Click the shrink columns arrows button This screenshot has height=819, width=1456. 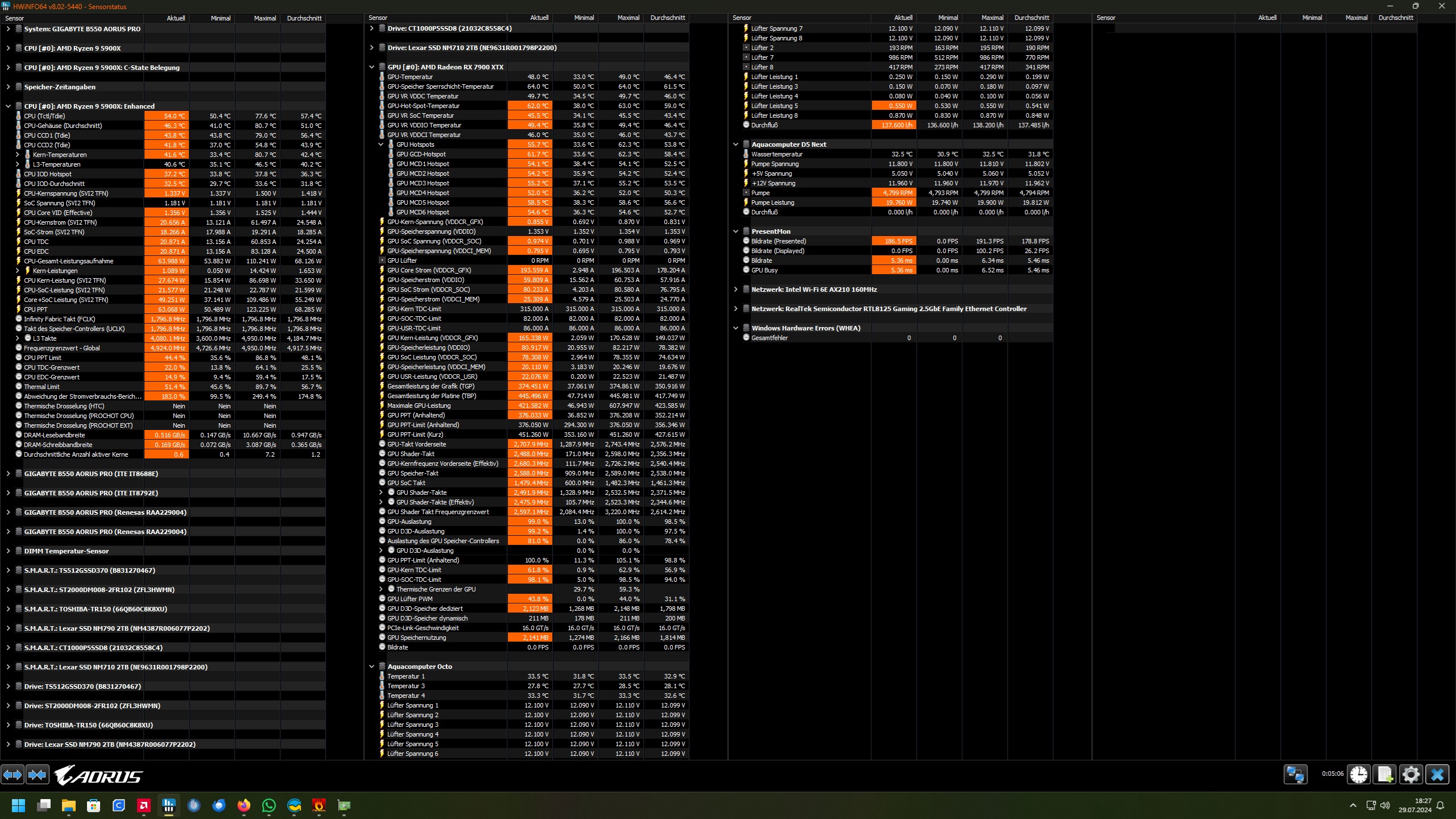38,775
